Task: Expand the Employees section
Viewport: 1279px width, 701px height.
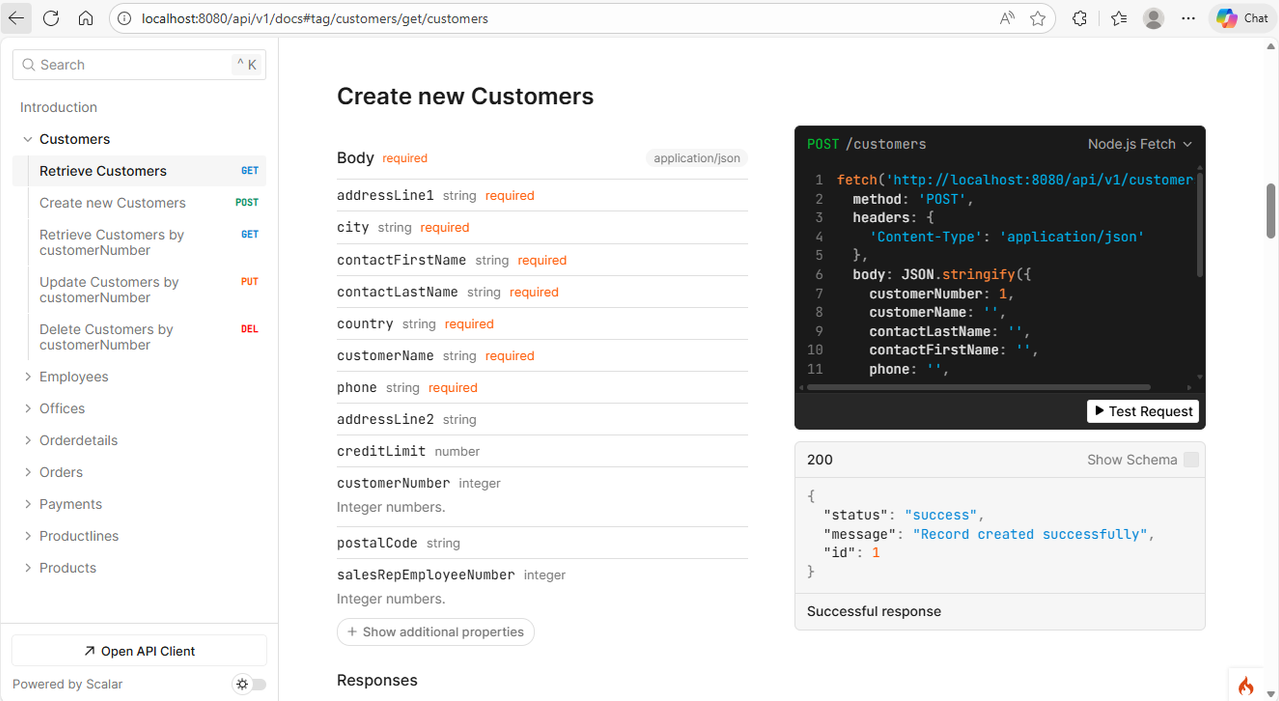Action: [x=28, y=377]
